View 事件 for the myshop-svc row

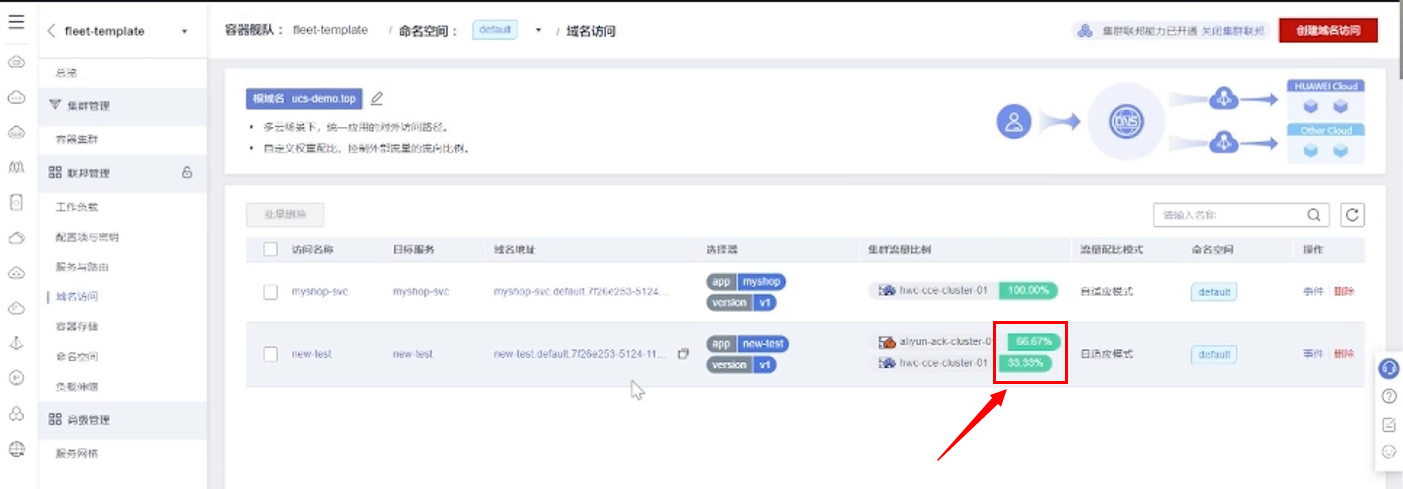(x=1313, y=291)
